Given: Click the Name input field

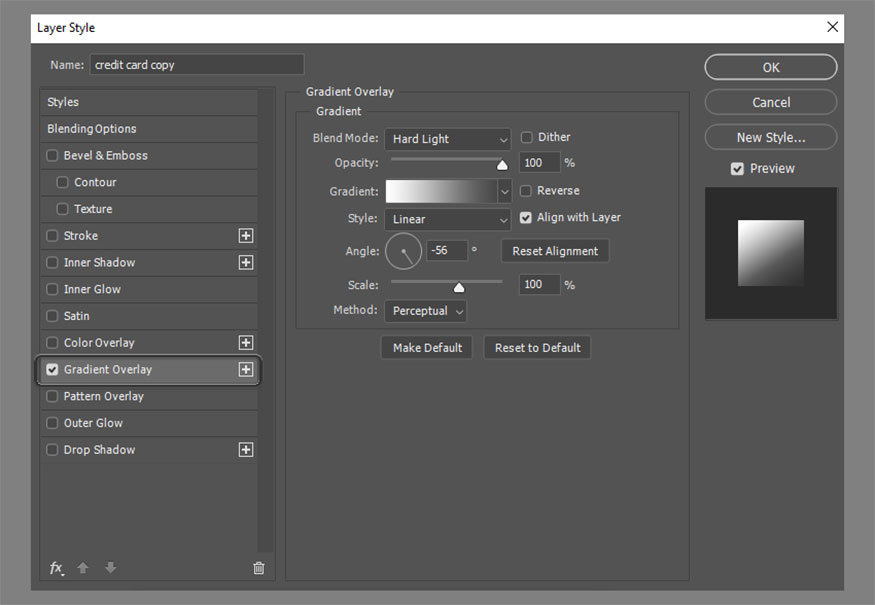Looking at the screenshot, I should click(197, 65).
